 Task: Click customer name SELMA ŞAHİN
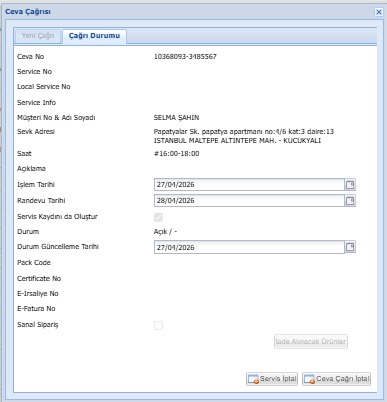(x=176, y=118)
